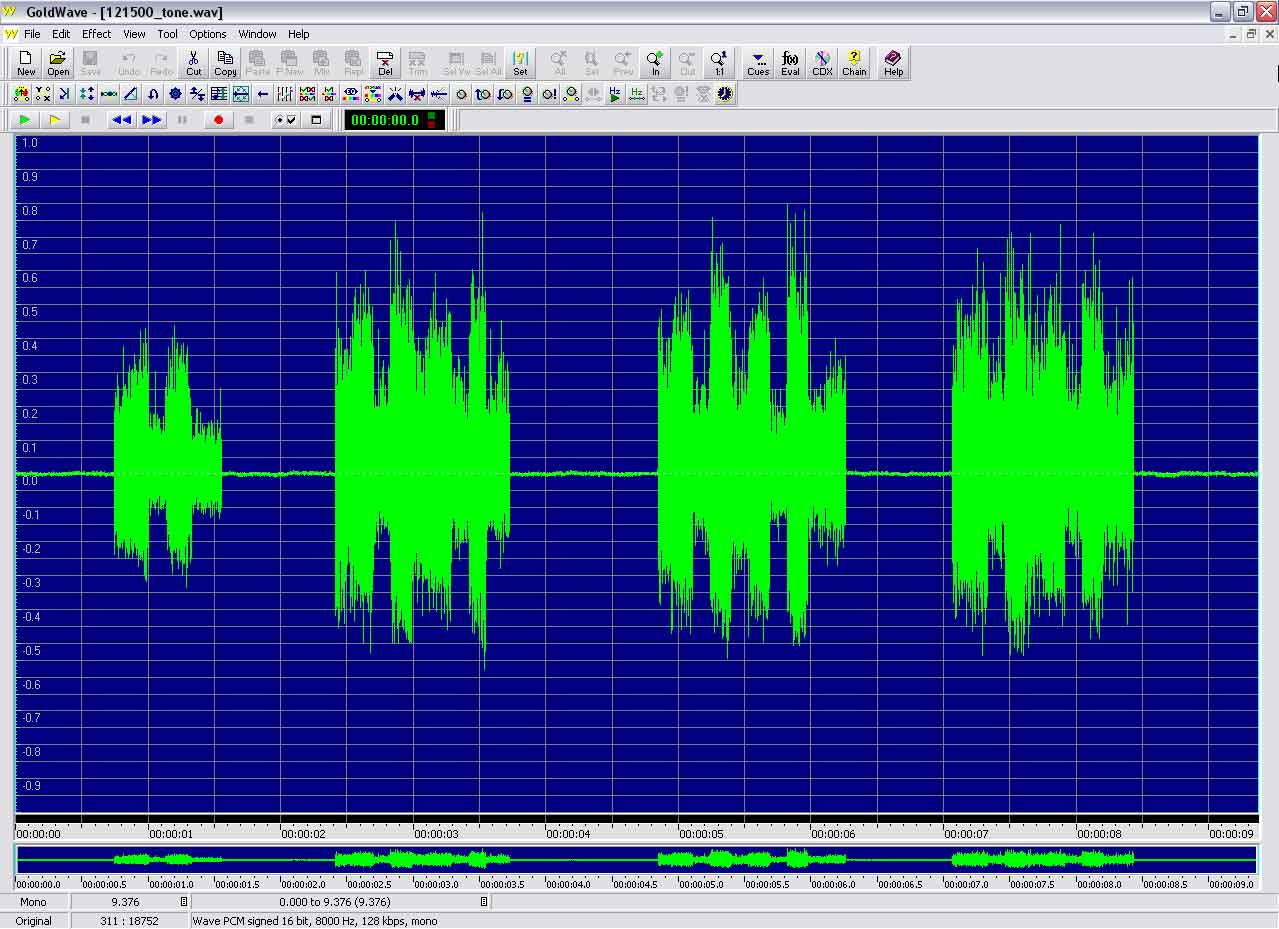Click the Fade In volume icon
Image resolution: width=1279 pixels, height=929 pixels.
click(x=483, y=94)
